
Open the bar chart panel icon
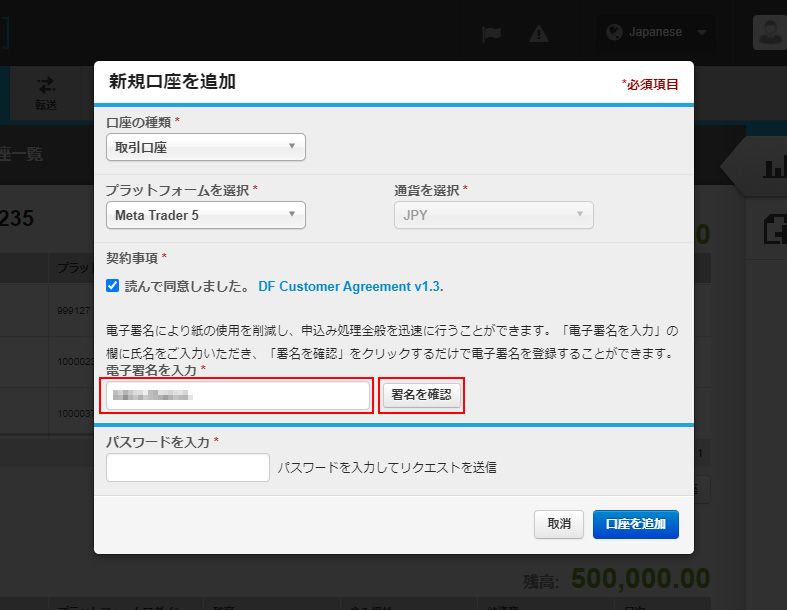tap(772, 167)
